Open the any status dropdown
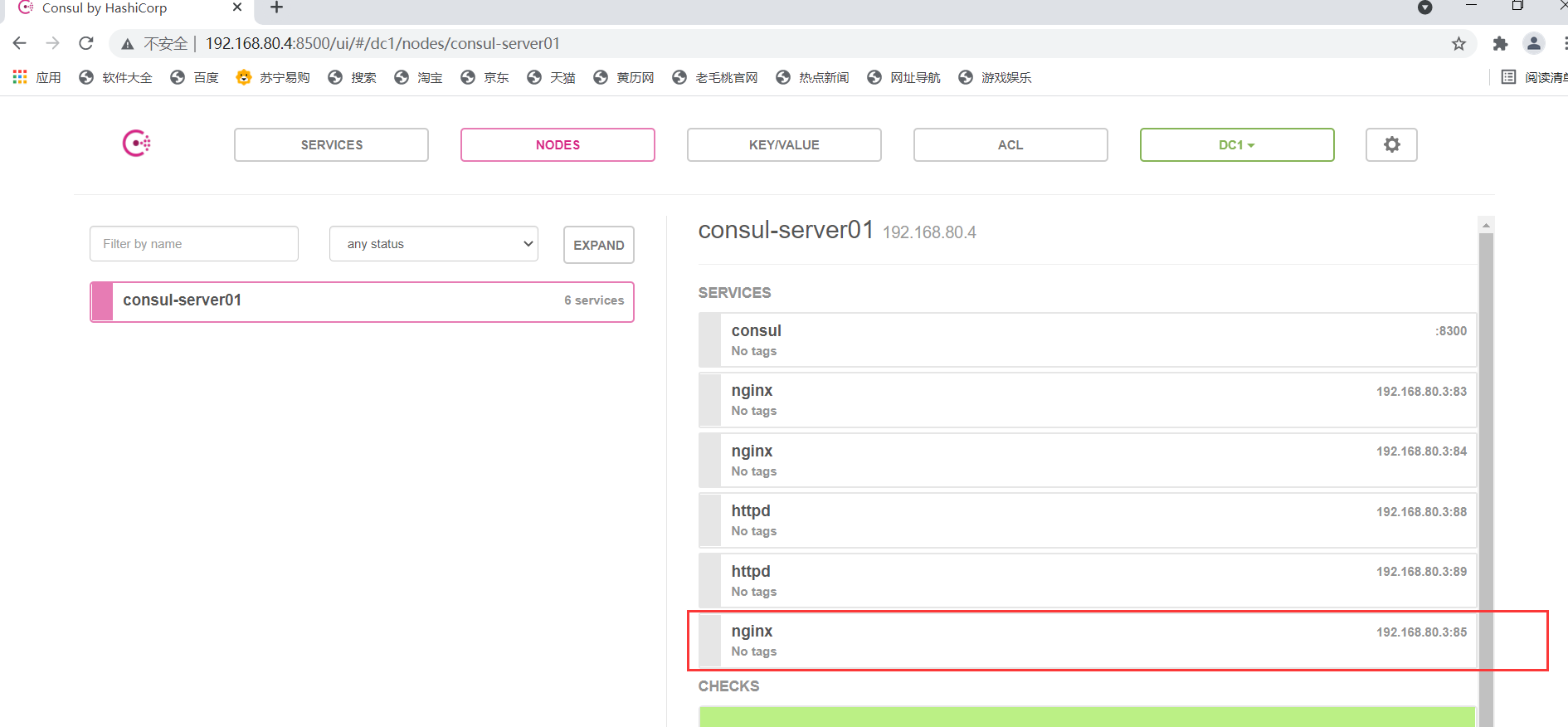Viewport: 1568px width, 727px height. click(434, 244)
